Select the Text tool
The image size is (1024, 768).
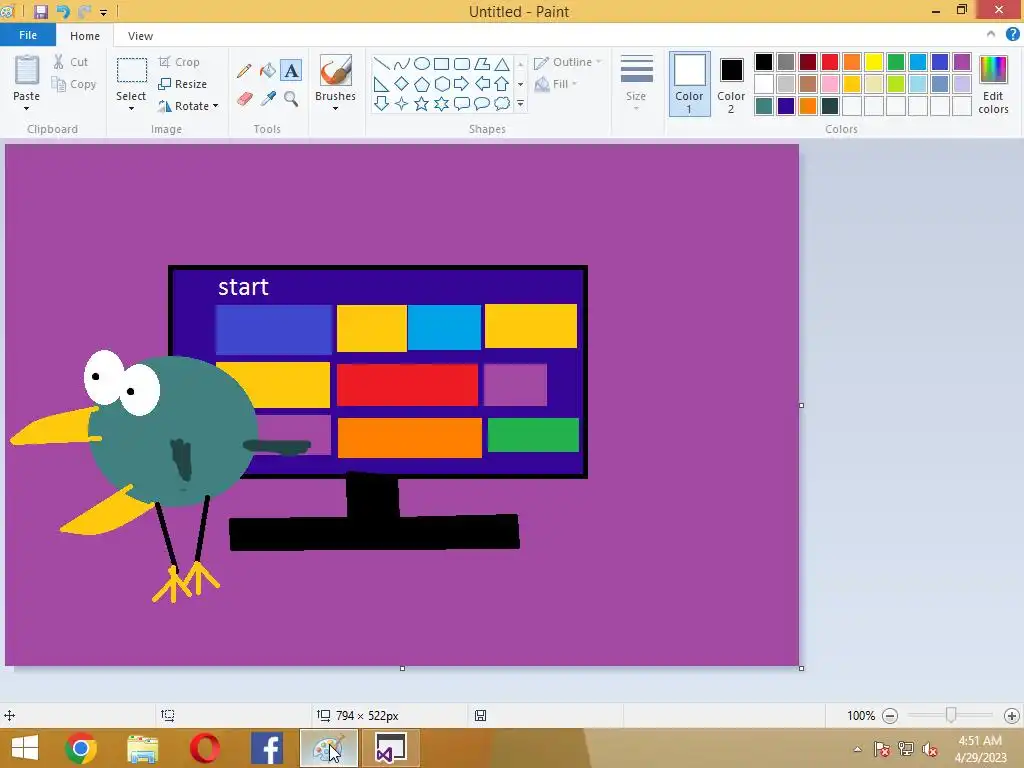click(x=291, y=71)
